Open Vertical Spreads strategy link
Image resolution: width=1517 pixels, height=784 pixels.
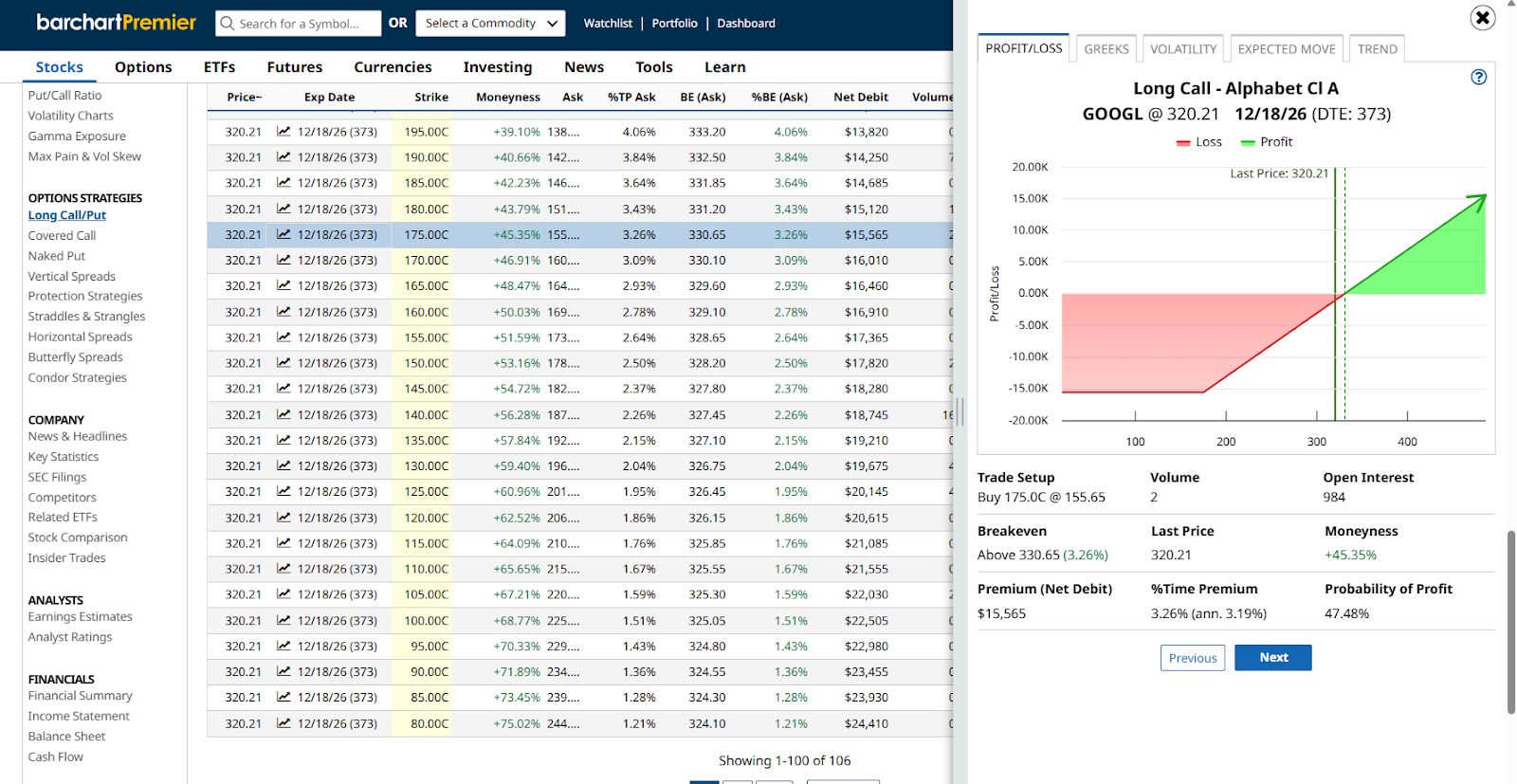click(72, 277)
